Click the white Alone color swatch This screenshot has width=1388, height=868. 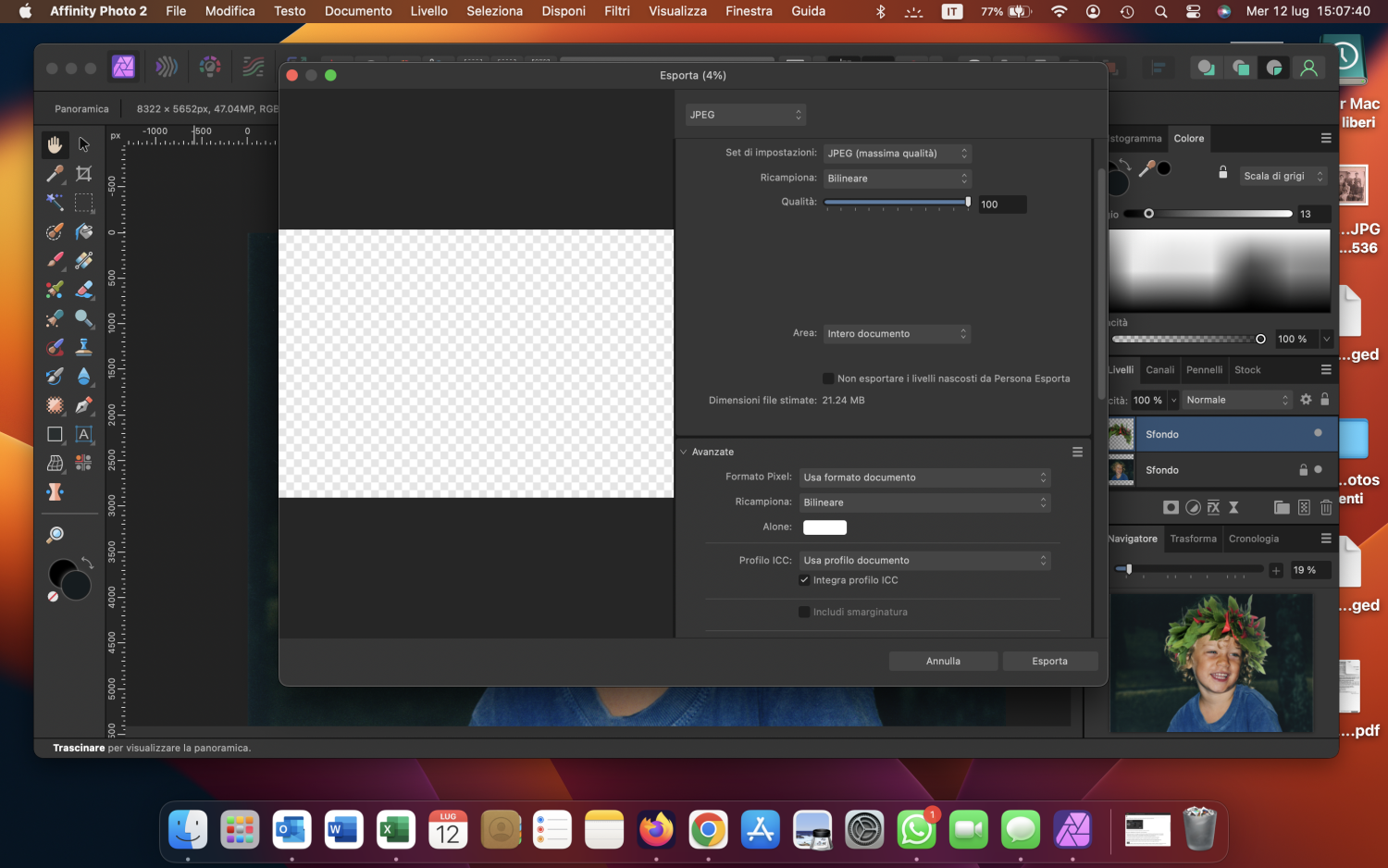[824, 527]
